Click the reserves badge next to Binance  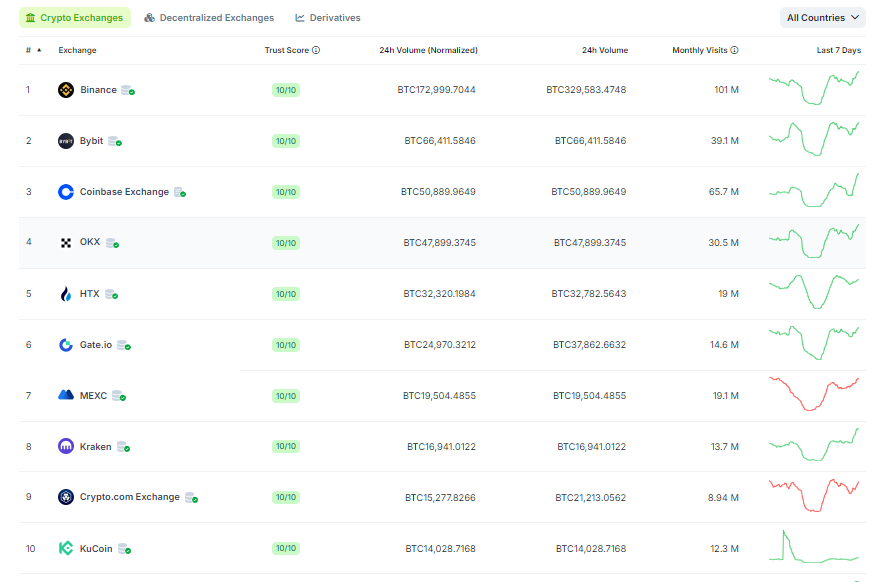(128, 90)
